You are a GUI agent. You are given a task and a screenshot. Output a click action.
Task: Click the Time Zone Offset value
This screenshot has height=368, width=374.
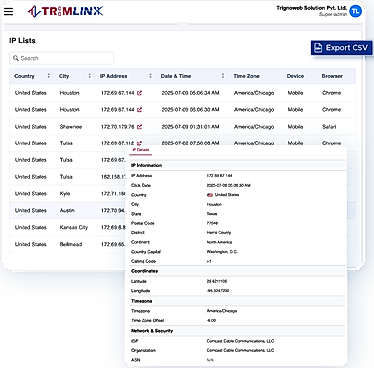[211, 320]
